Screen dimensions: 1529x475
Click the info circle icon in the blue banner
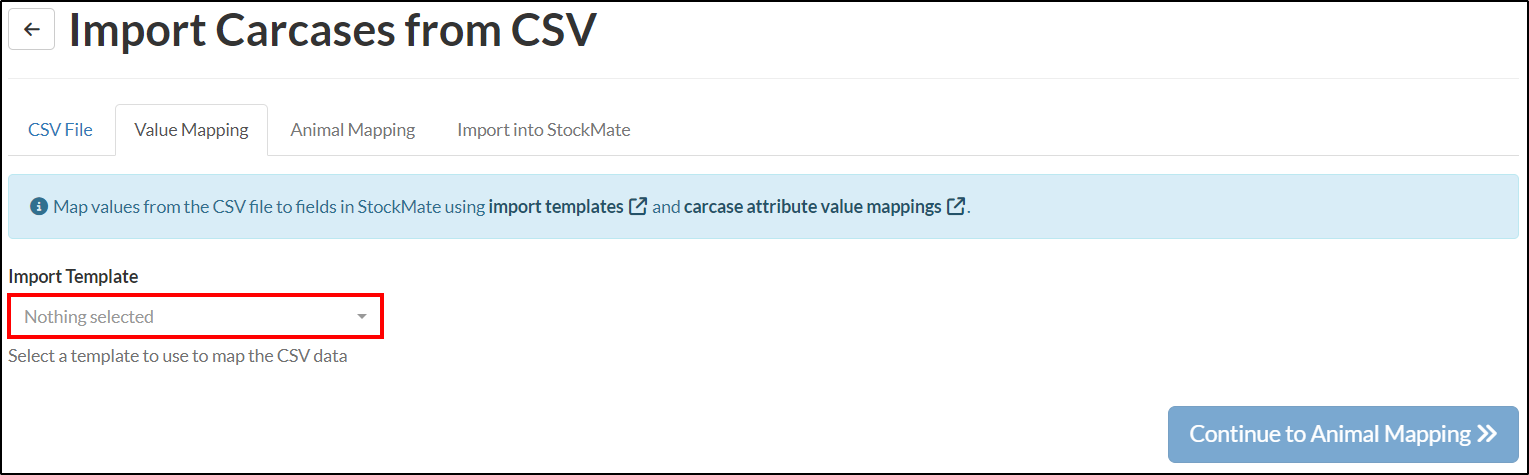point(39,207)
